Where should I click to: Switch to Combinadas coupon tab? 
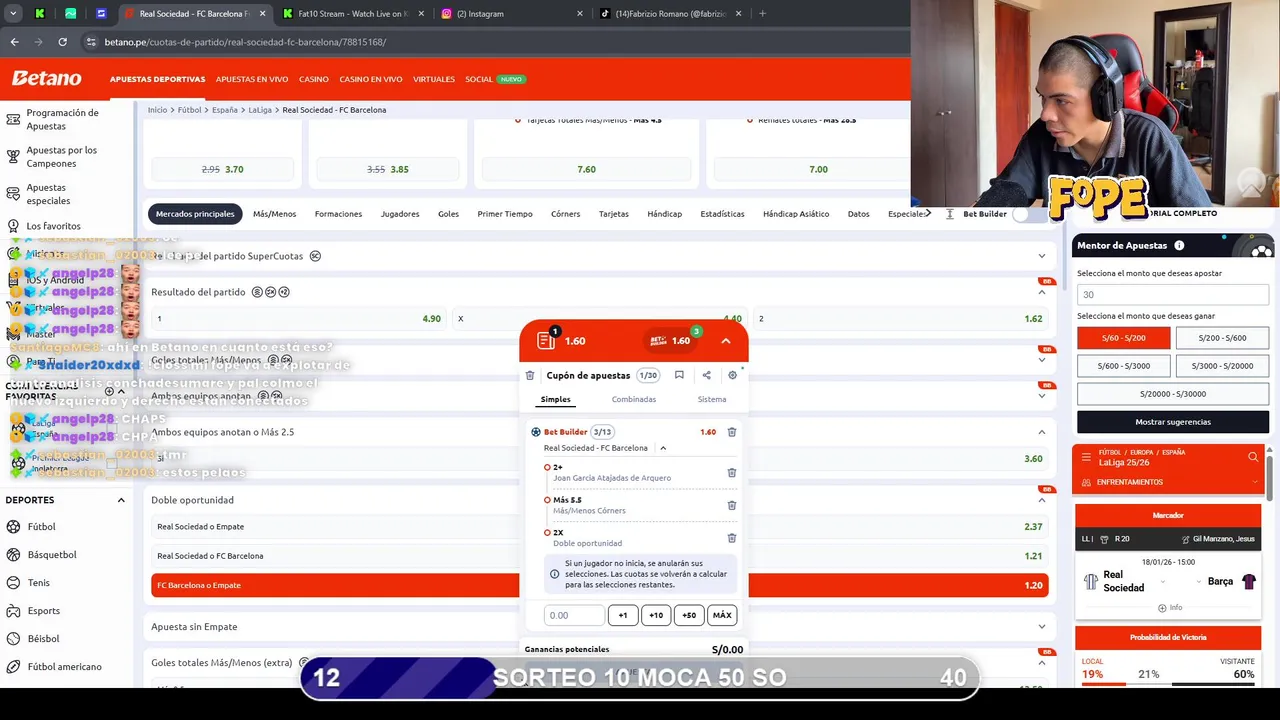pos(634,399)
